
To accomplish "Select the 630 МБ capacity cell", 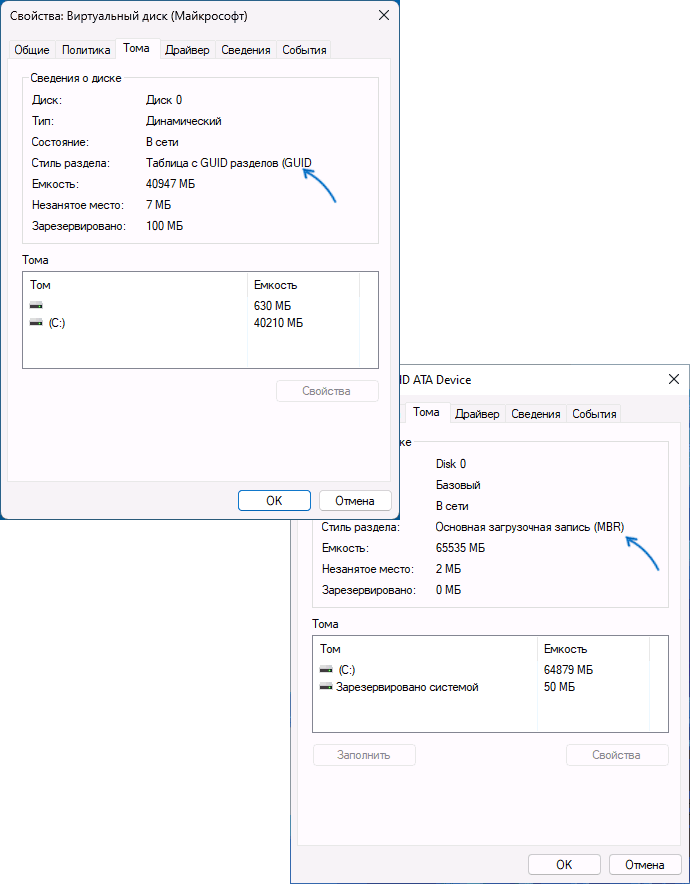I will (272, 306).
